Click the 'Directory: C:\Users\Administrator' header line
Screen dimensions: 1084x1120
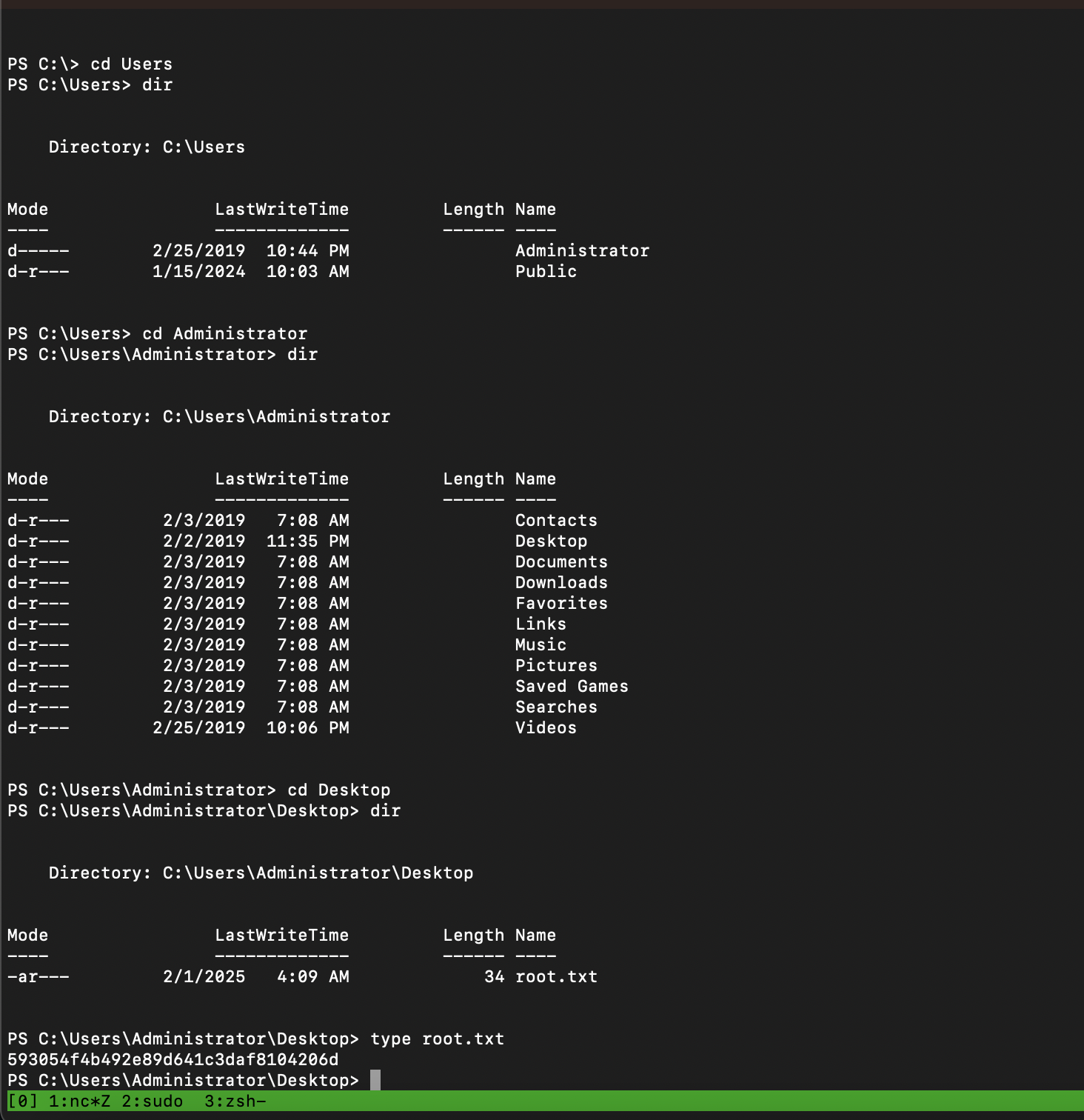(x=219, y=416)
